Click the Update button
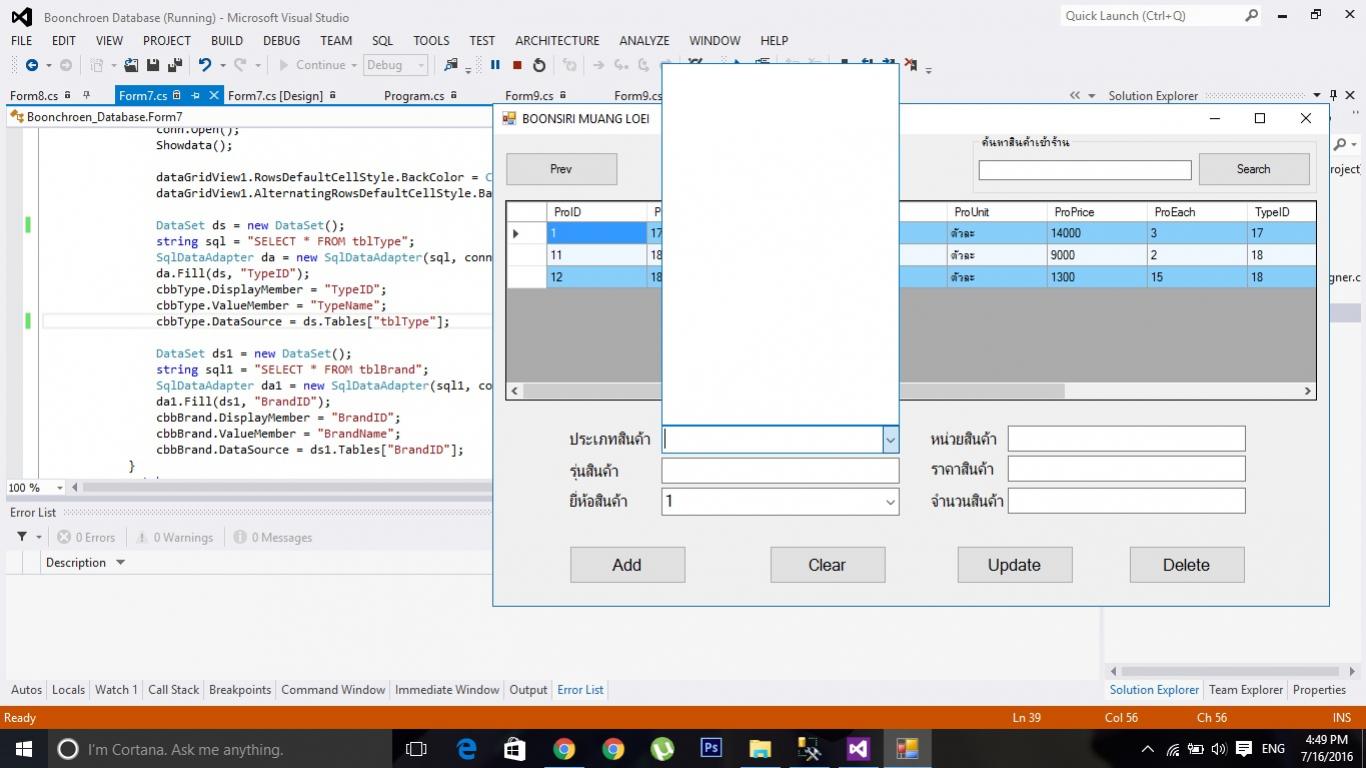This screenshot has height=768, width=1366. pos(1015,565)
